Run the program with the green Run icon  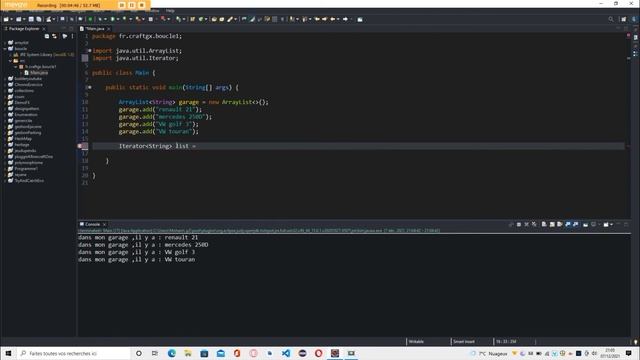point(112,19)
